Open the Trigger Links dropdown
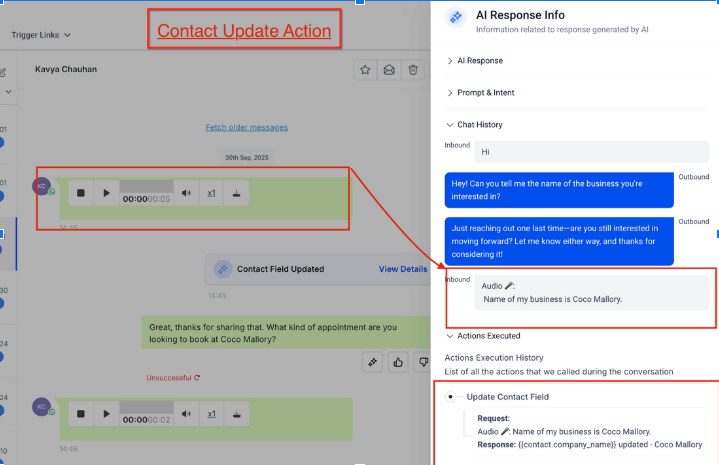 pyautogui.click(x=41, y=35)
